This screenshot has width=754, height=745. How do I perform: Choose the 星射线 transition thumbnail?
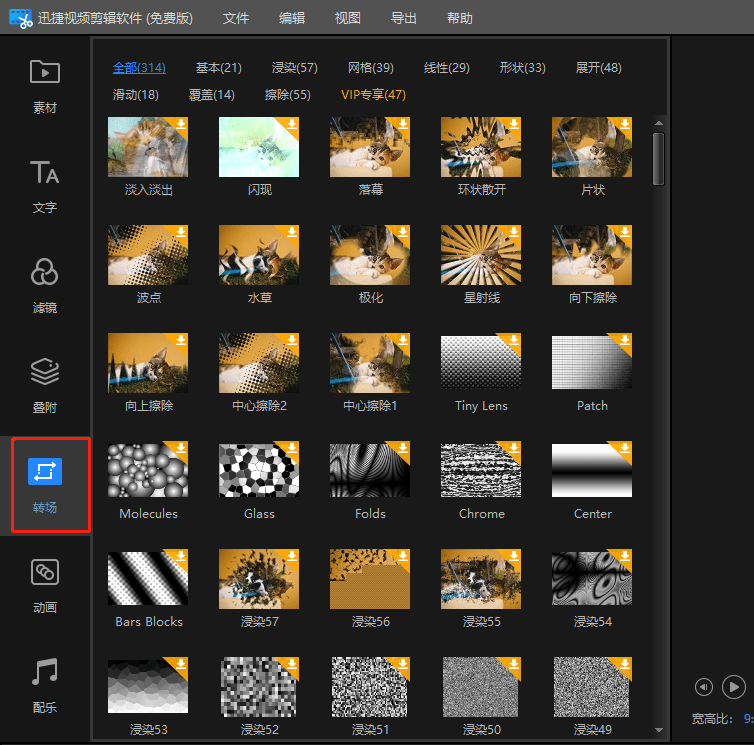(481, 255)
